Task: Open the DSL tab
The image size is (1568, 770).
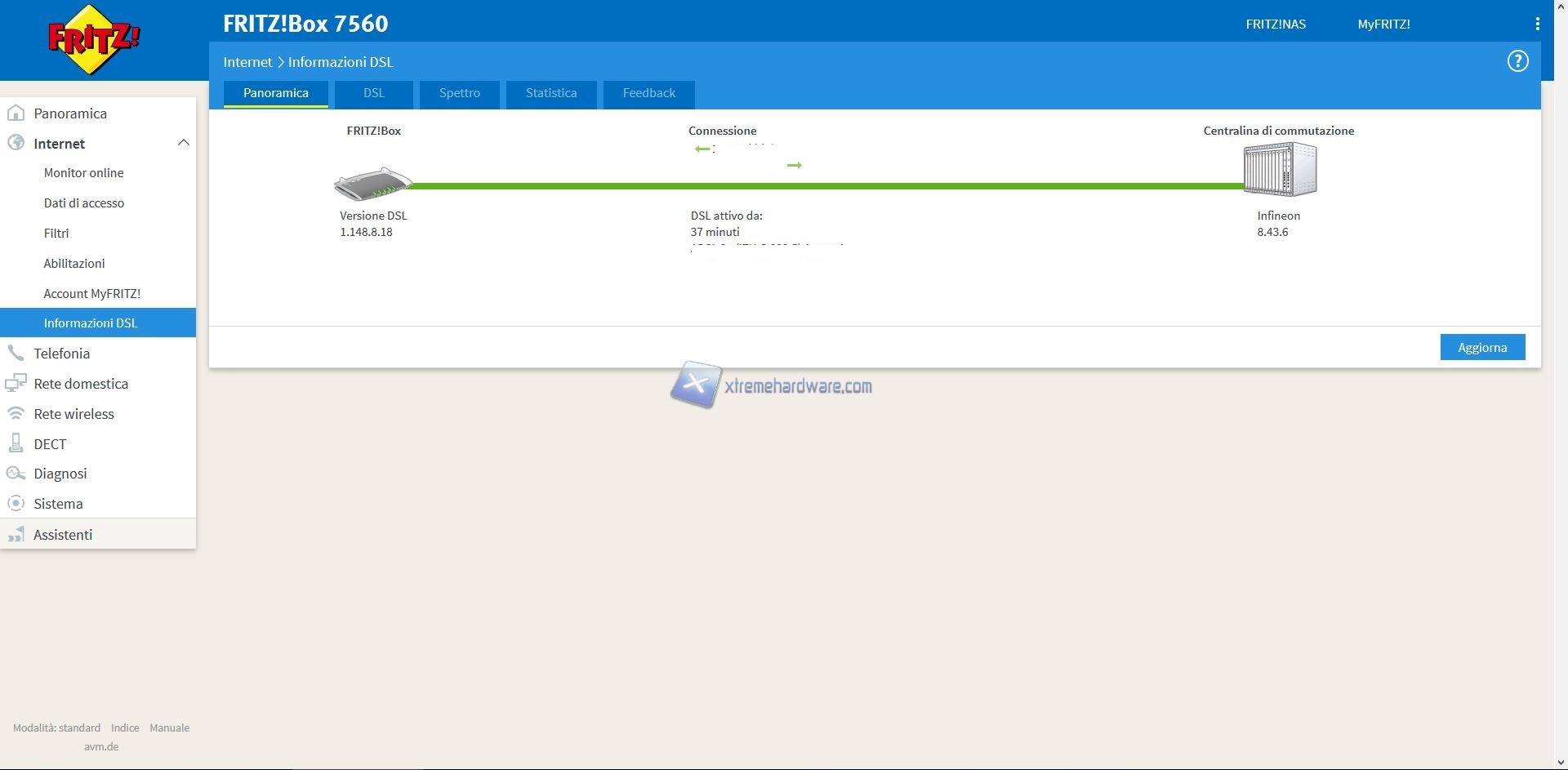Action: 373,93
